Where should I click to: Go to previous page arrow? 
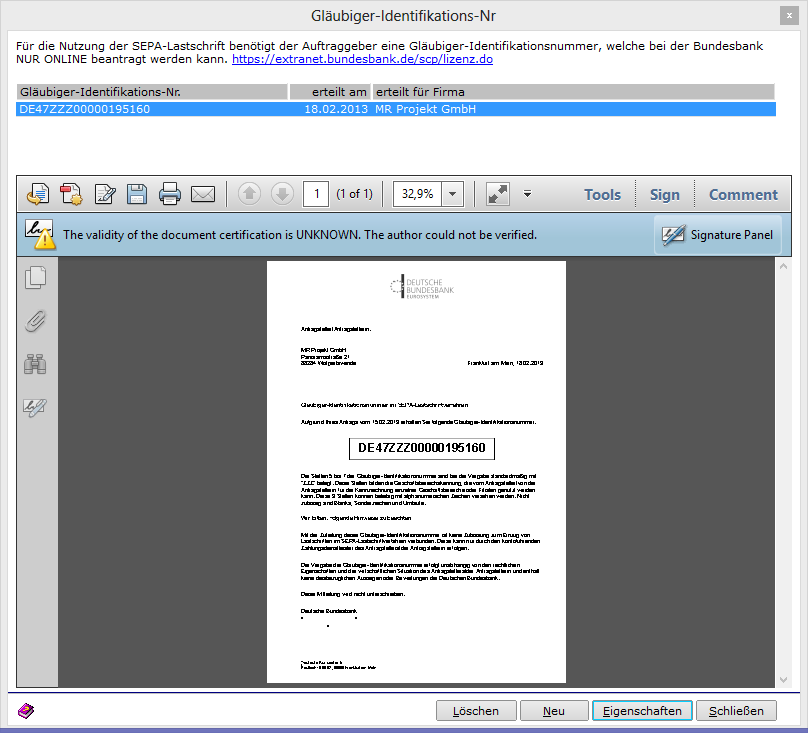coord(249,194)
